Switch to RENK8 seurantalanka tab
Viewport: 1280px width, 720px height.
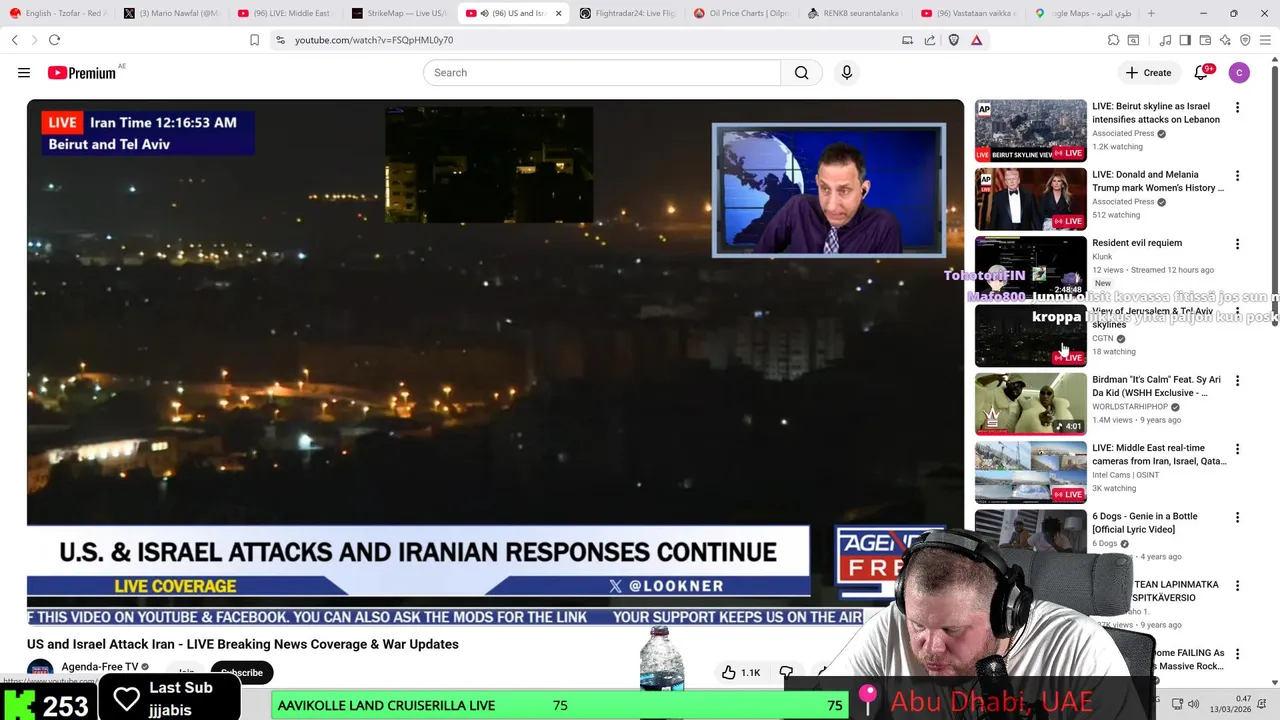pyautogui.click(x=855, y=14)
